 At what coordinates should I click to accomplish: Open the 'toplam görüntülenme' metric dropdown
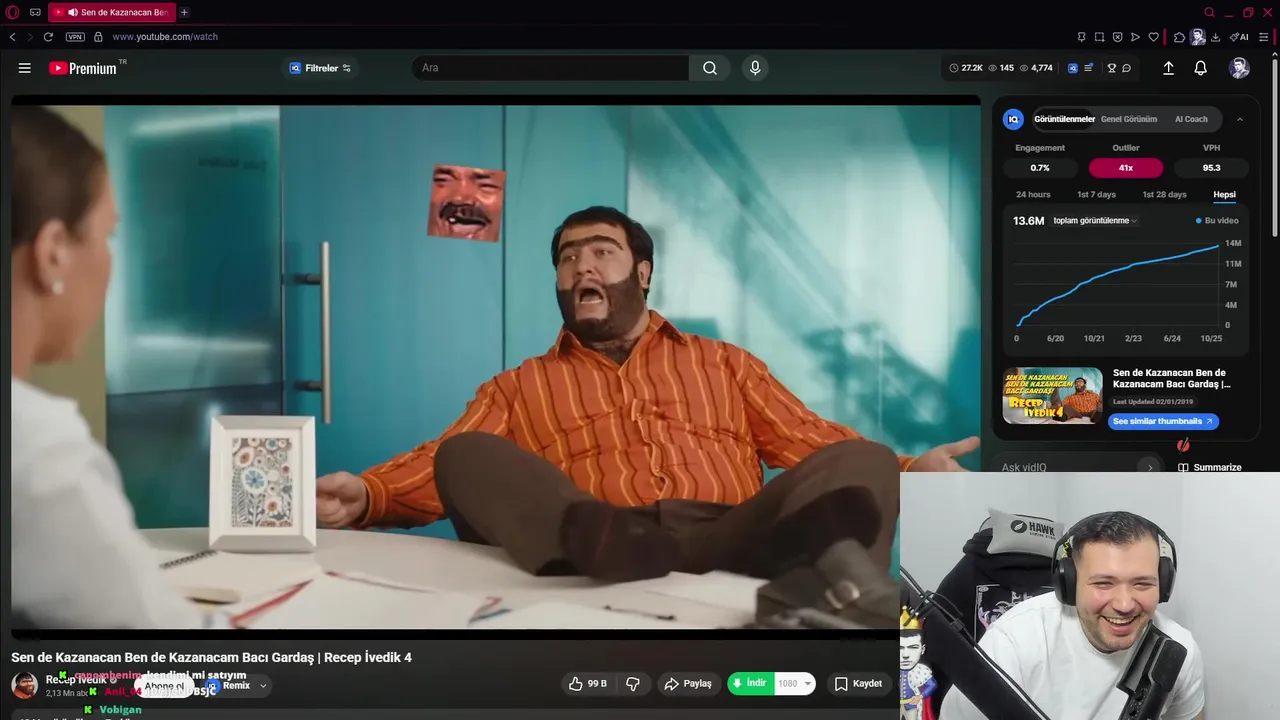[x=1095, y=221]
